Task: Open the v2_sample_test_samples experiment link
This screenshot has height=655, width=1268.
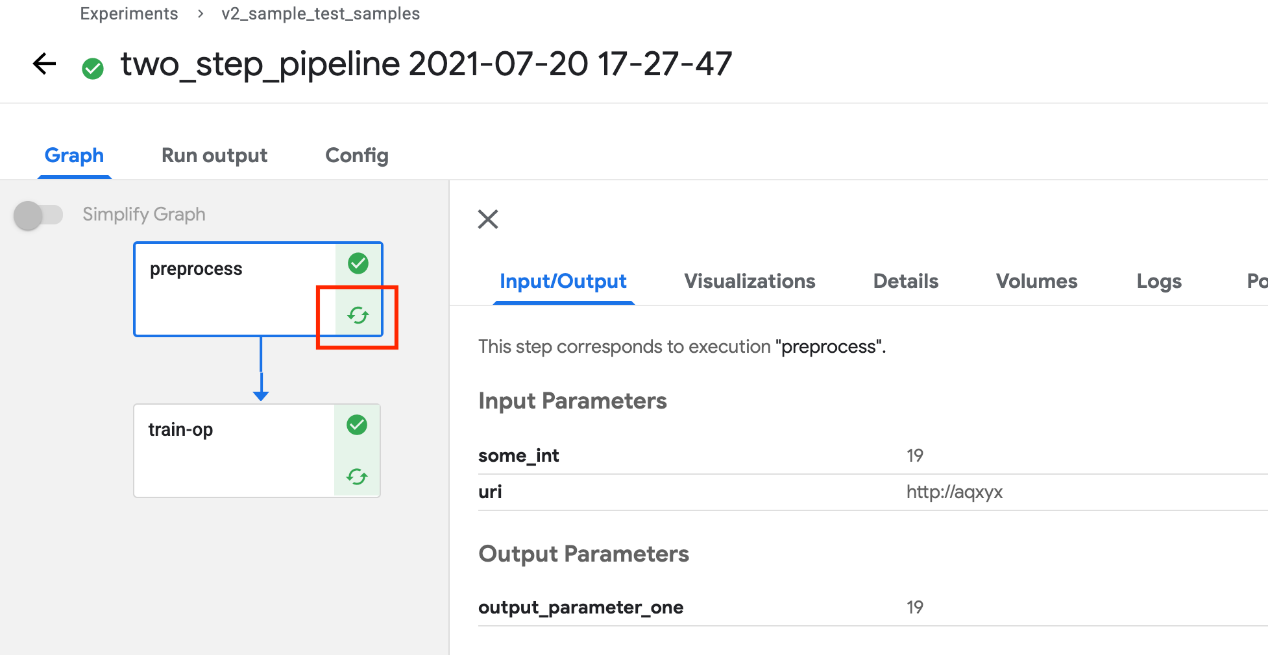Action: click(x=320, y=13)
